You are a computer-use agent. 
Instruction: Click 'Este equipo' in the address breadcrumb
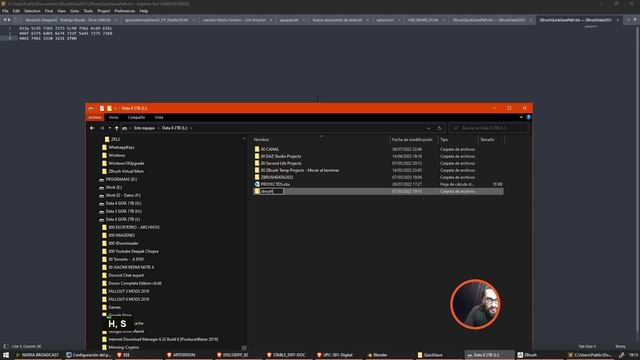coord(144,128)
